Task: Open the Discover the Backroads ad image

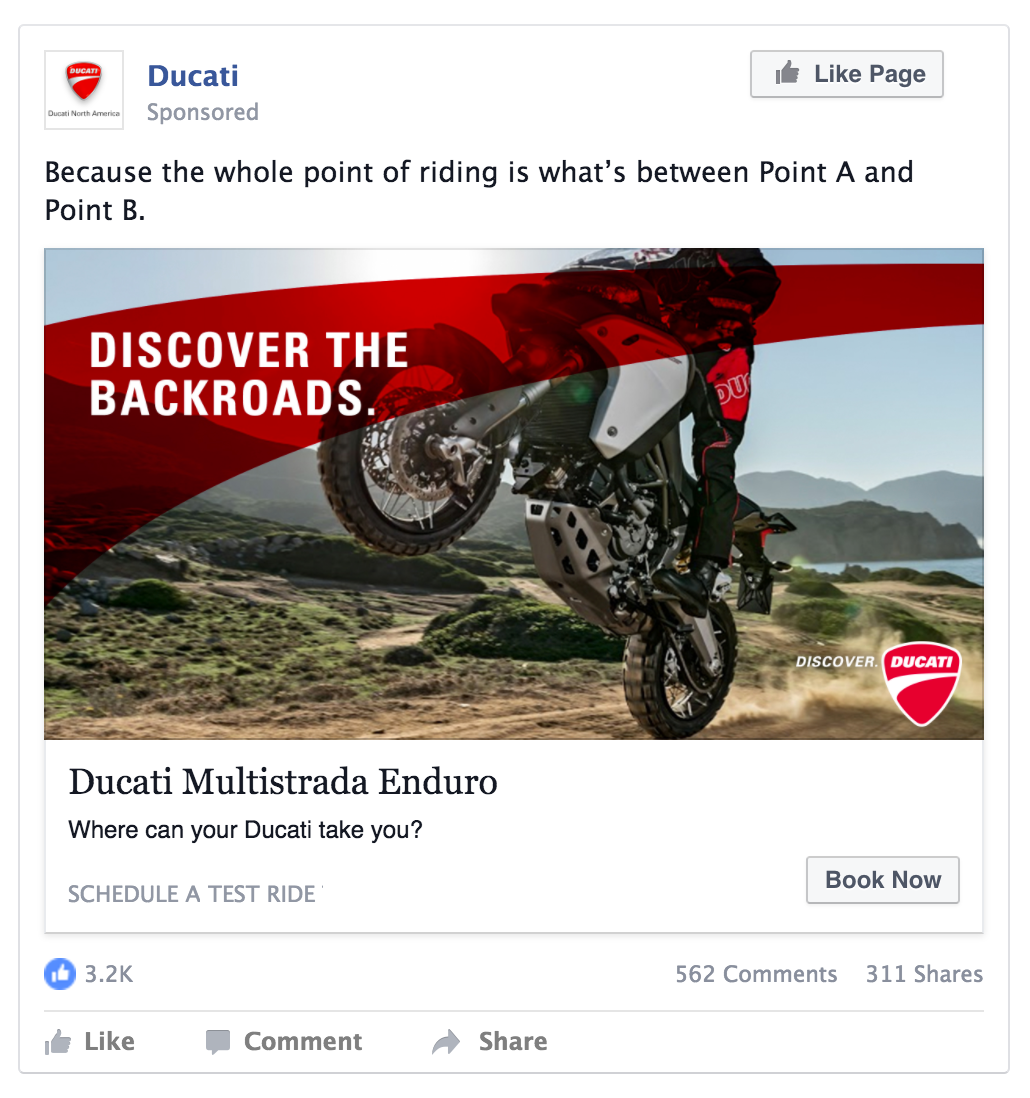Action: [x=514, y=494]
